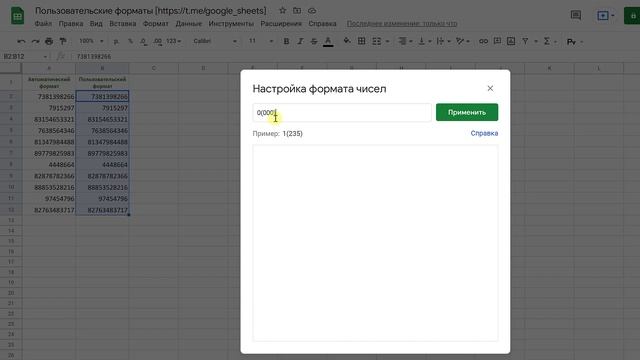
Task: Open the Данные menu
Action: (x=189, y=24)
